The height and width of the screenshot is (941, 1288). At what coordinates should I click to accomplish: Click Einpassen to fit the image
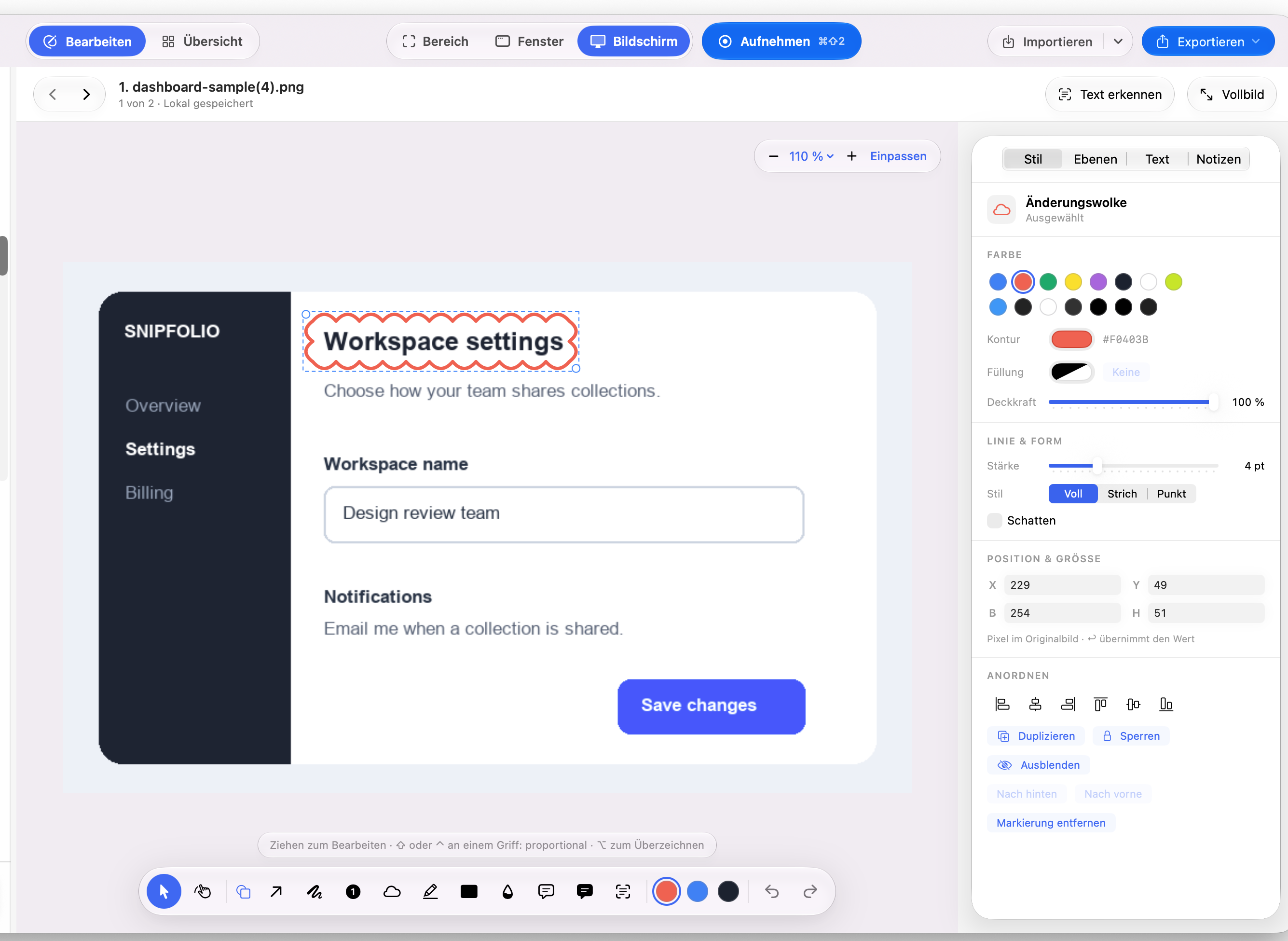(898, 156)
